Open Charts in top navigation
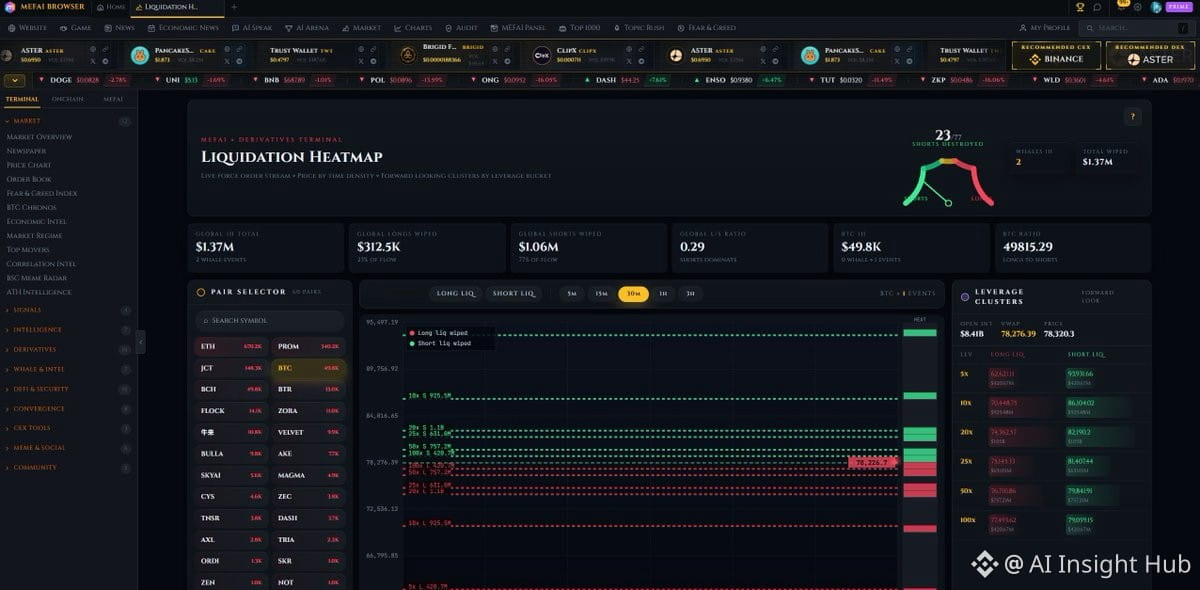Viewport: 1200px width, 590px height. click(x=413, y=28)
